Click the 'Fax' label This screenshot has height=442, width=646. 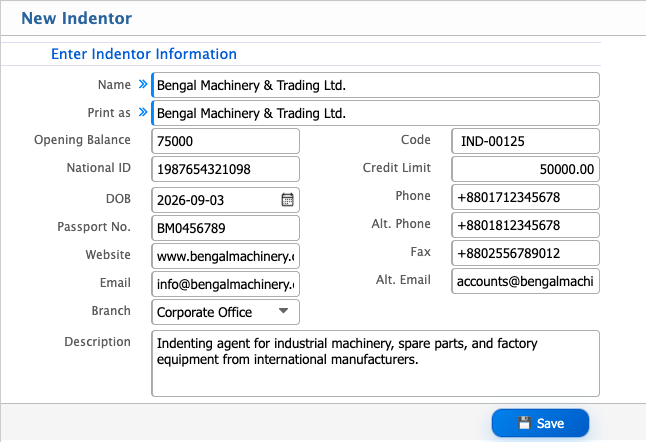(421, 252)
